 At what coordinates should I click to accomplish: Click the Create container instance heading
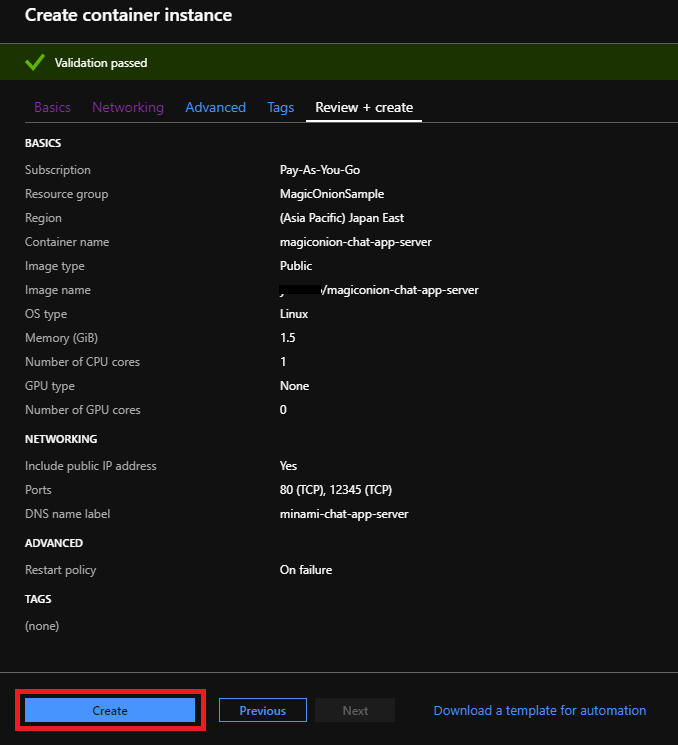click(128, 15)
